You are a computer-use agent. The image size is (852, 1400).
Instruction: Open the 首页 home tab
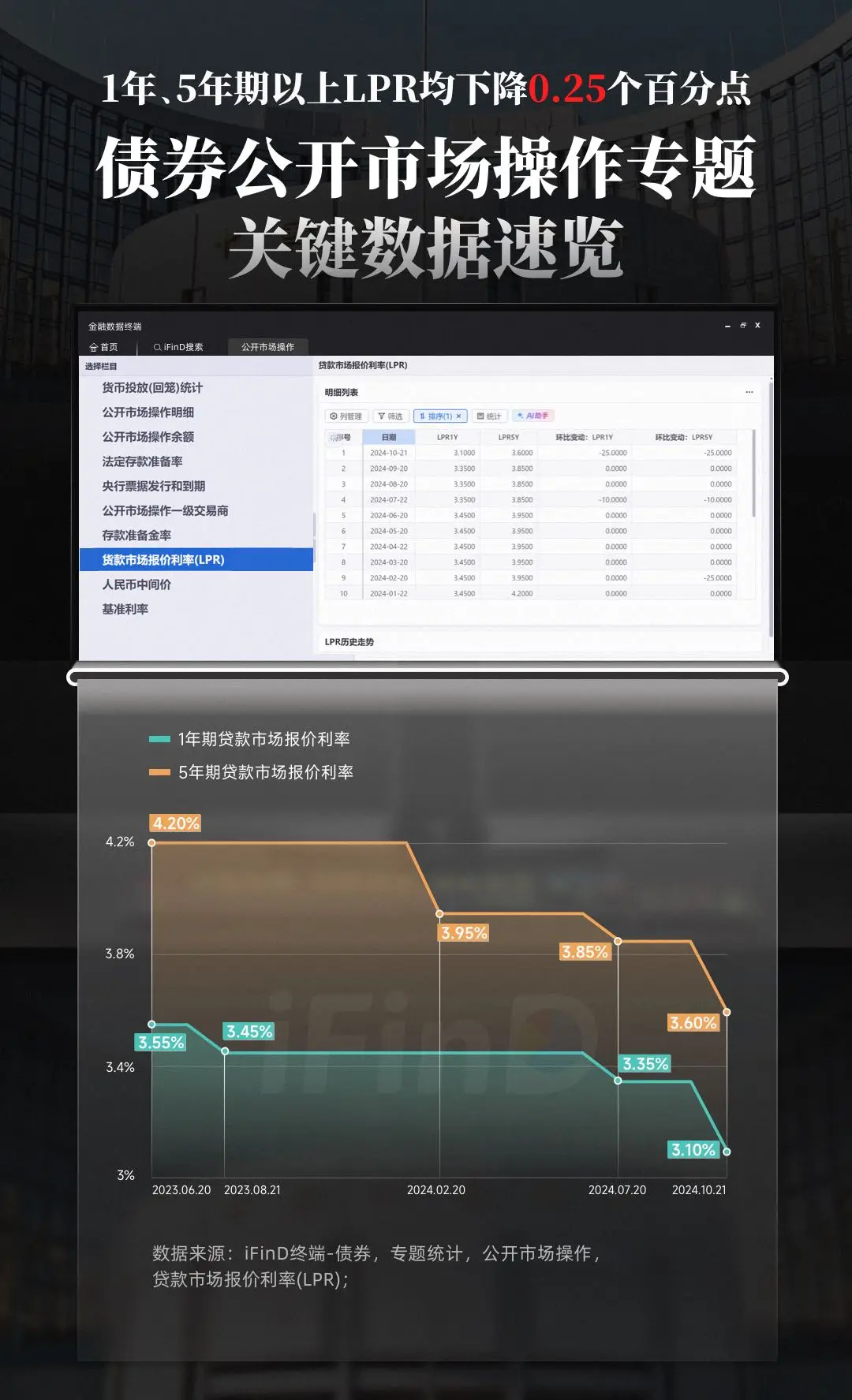[103, 347]
